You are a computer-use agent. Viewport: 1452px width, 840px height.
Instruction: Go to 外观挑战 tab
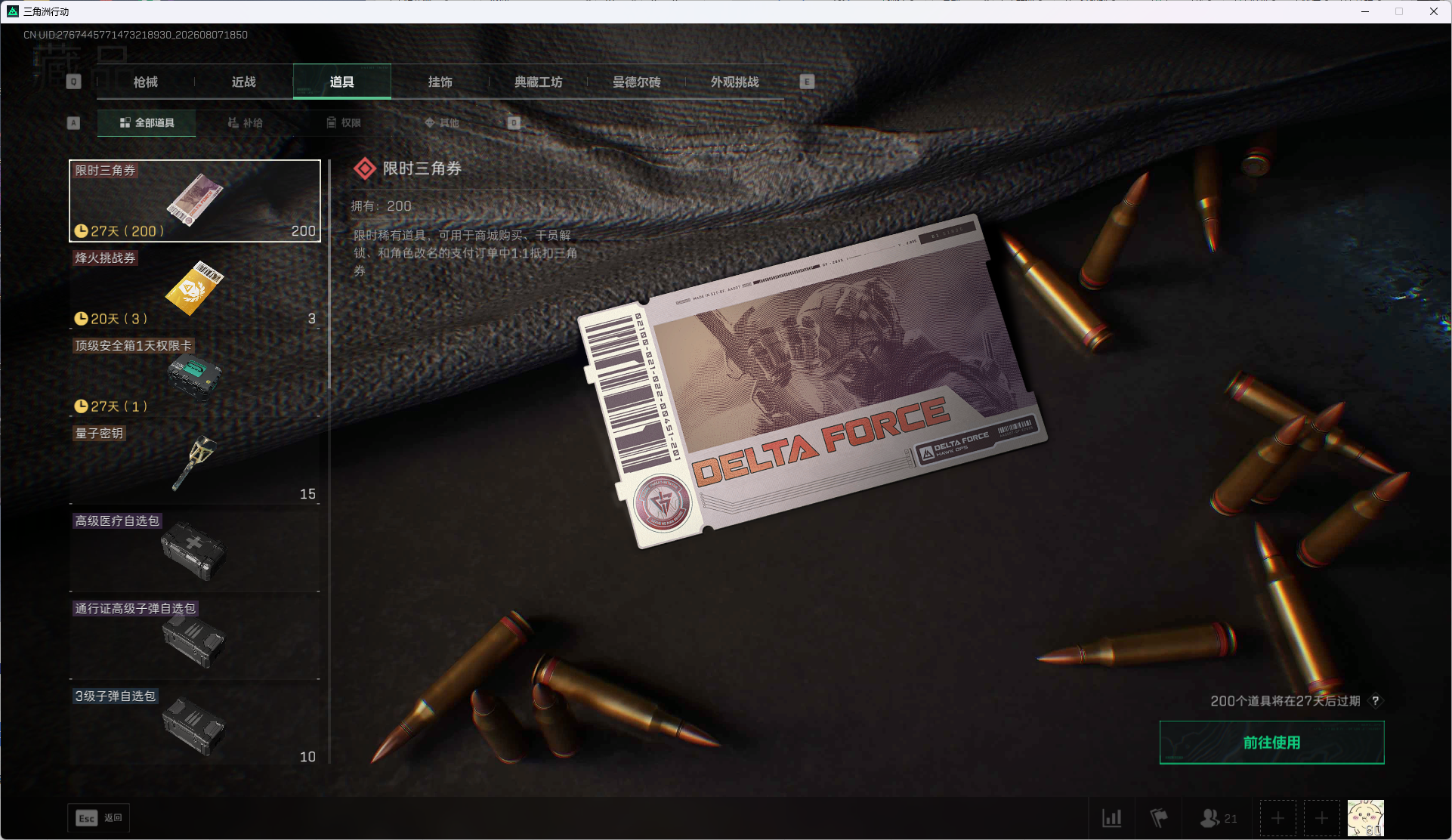tap(735, 82)
